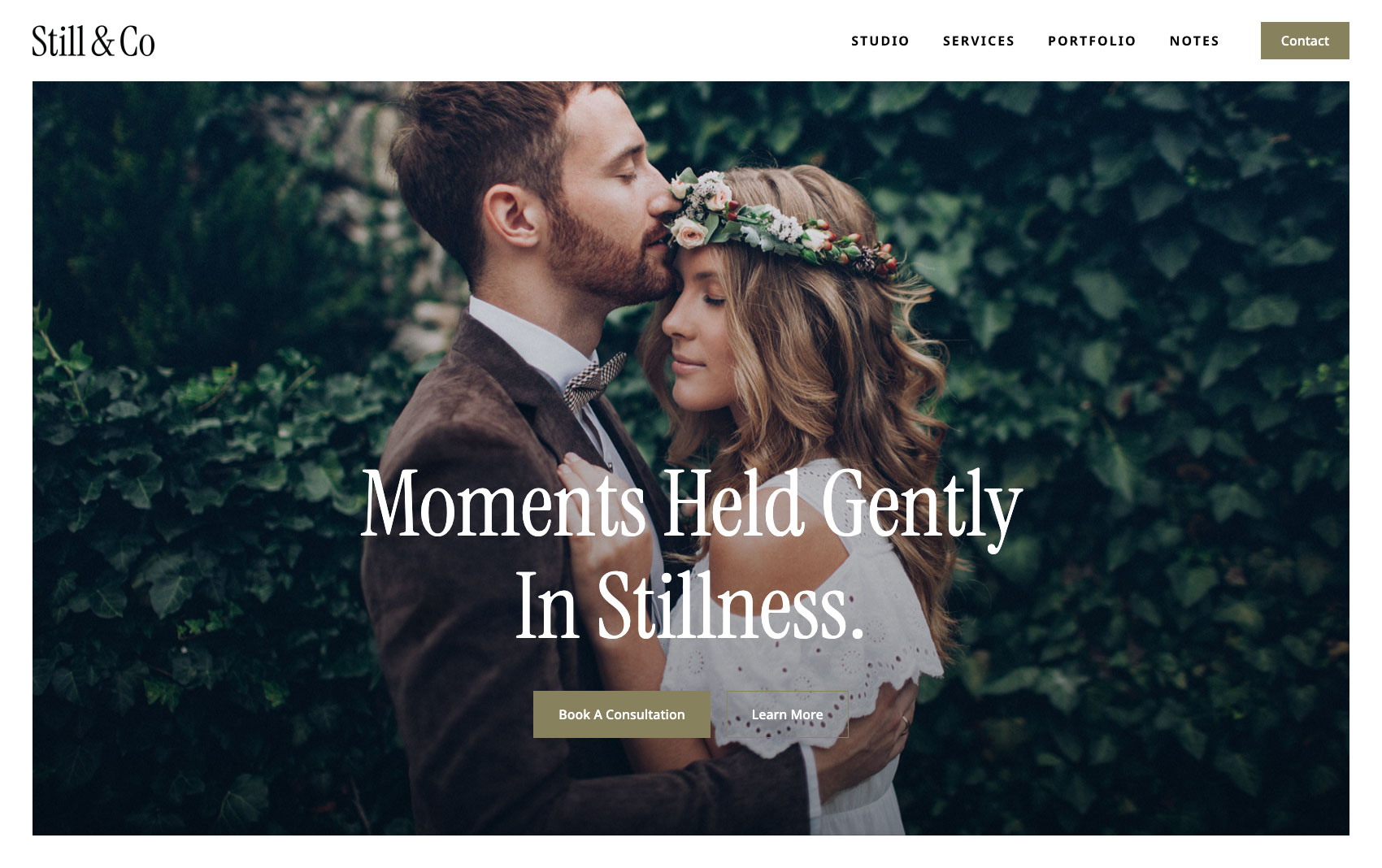Viewport: 1382px width, 868px height.
Task: Select Notes in the navigation bar
Action: [1194, 41]
